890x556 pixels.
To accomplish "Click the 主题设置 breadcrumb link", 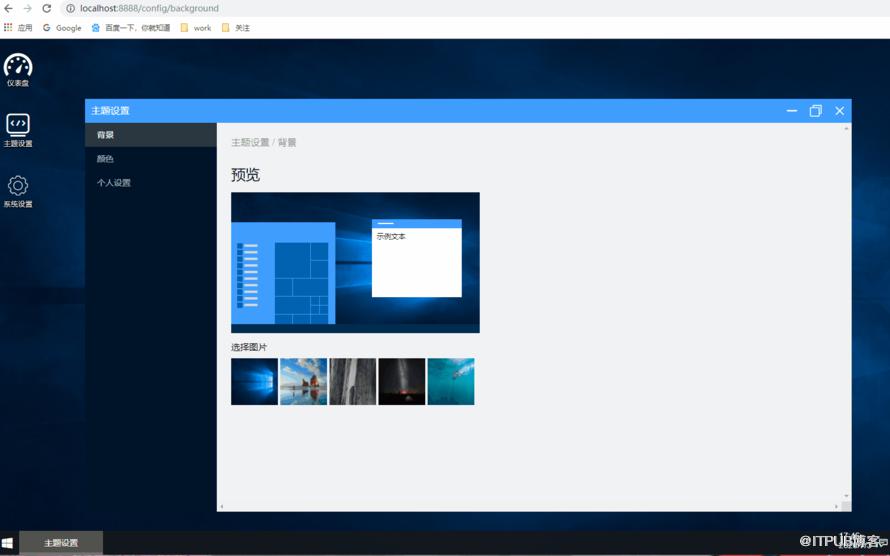I will pos(250,142).
